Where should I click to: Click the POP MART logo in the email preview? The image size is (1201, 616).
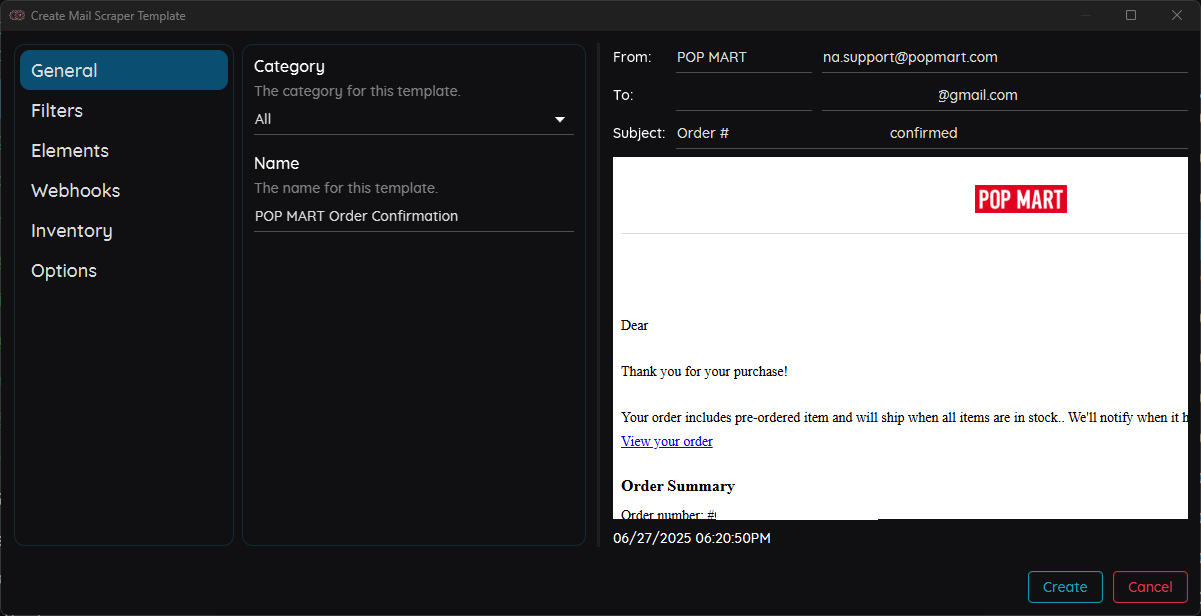(x=1020, y=199)
